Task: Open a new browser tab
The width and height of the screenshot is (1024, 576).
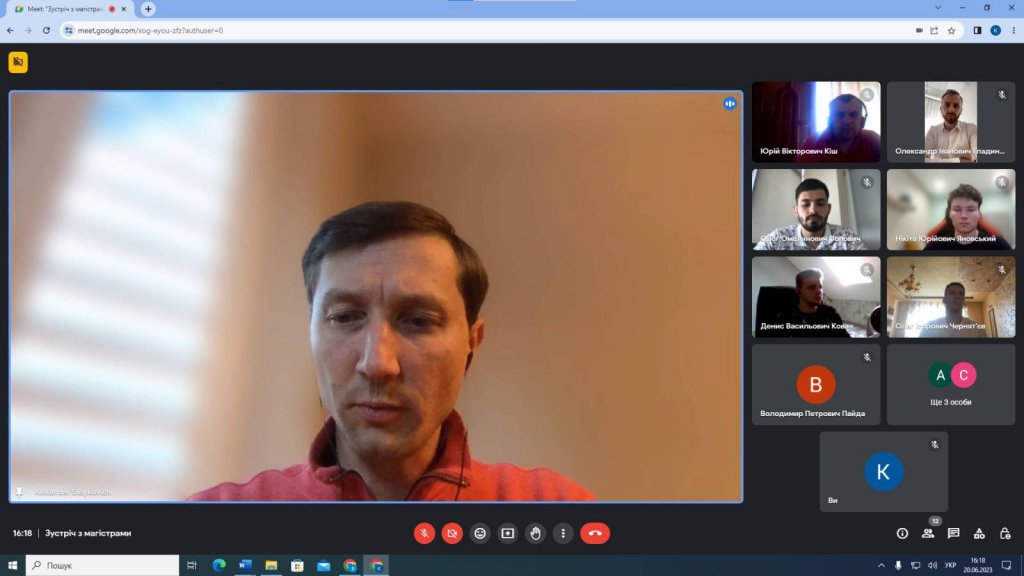Action: 148,9
